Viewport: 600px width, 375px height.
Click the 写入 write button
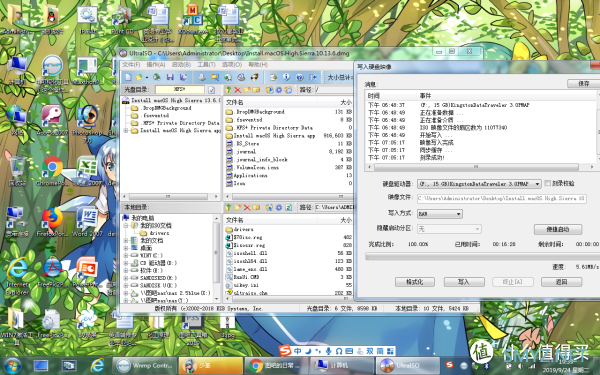tap(464, 282)
